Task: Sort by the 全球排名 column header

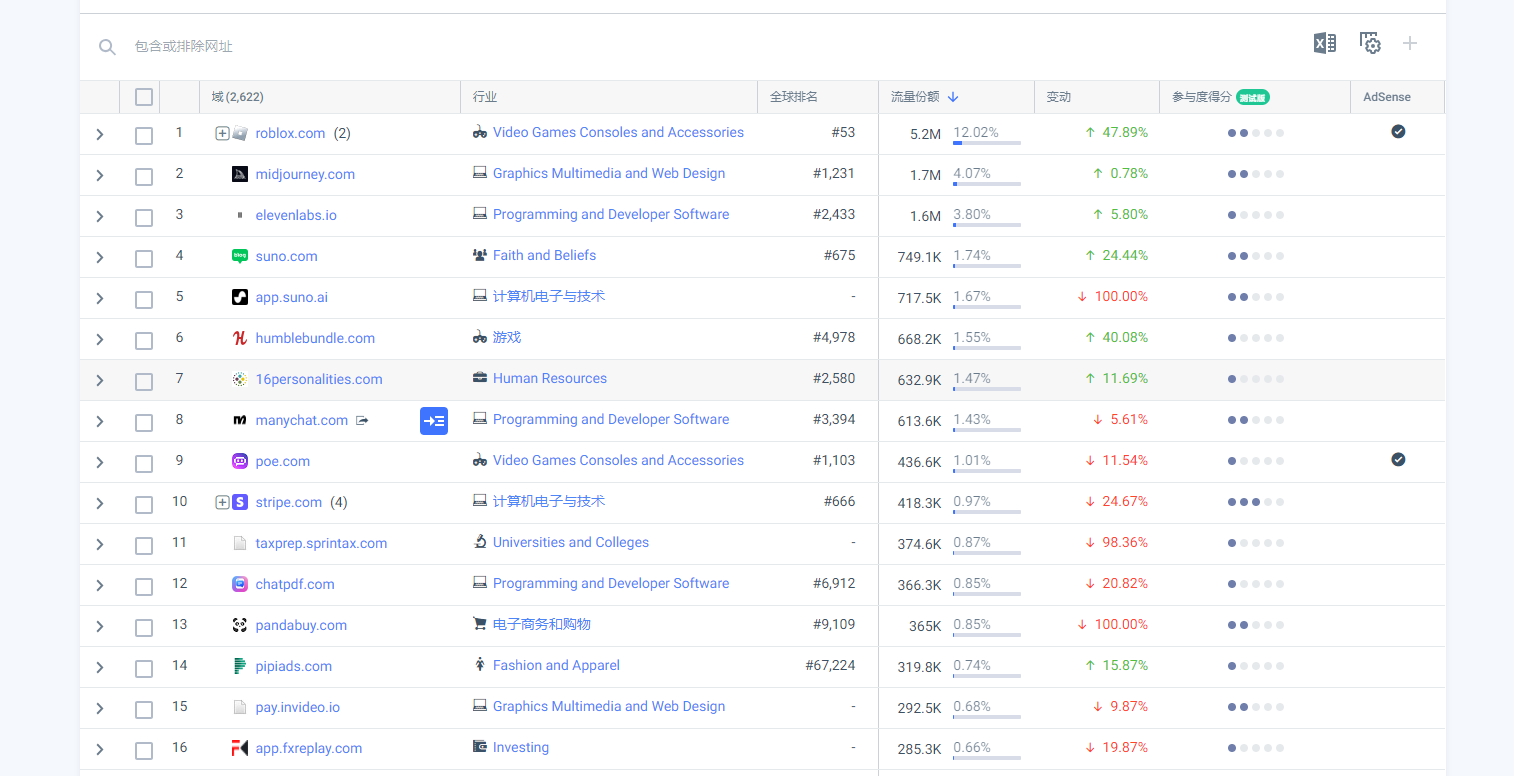Action: [x=794, y=97]
